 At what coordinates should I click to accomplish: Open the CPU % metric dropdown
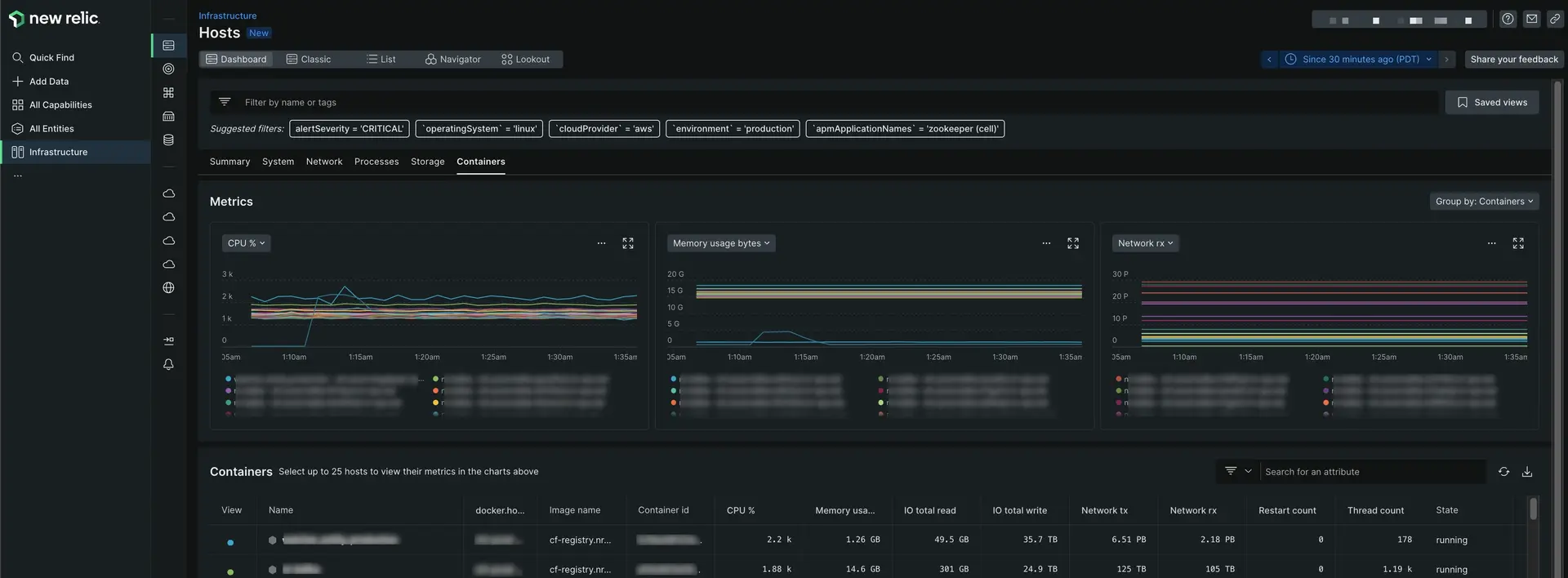coord(246,243)
